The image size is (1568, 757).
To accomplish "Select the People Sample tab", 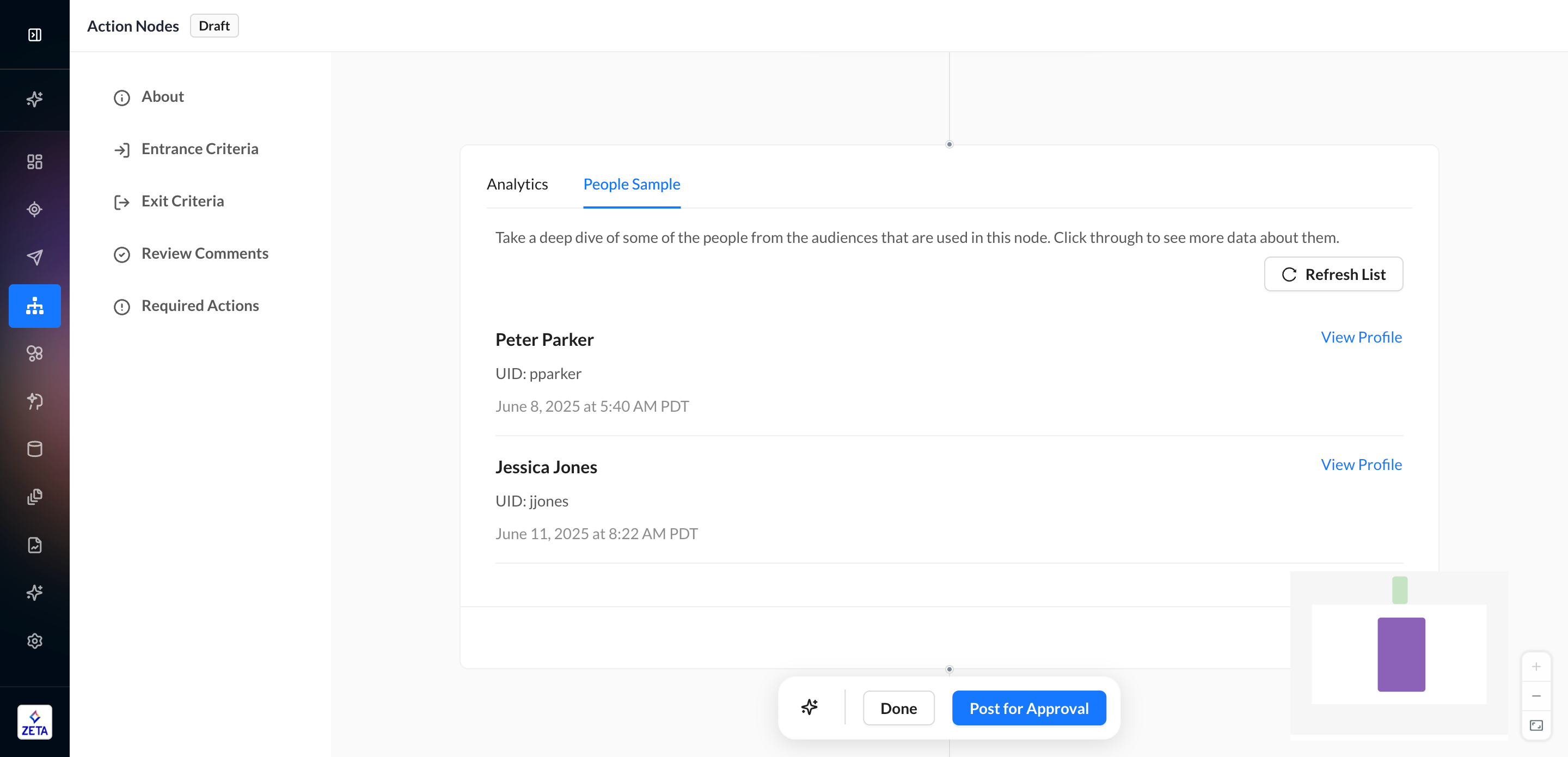I will click(x=631, y=184).
